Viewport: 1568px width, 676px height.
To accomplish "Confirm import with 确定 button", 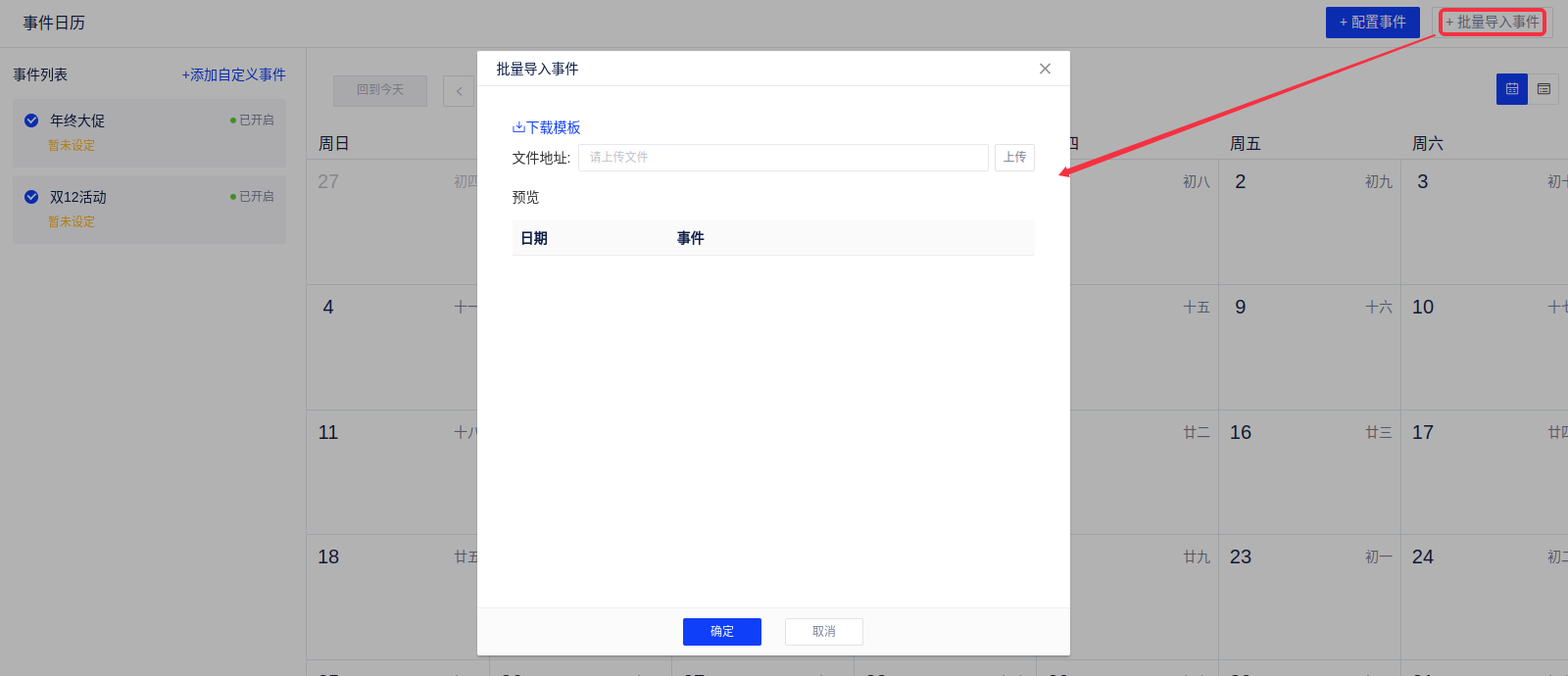I will [721, 632].
